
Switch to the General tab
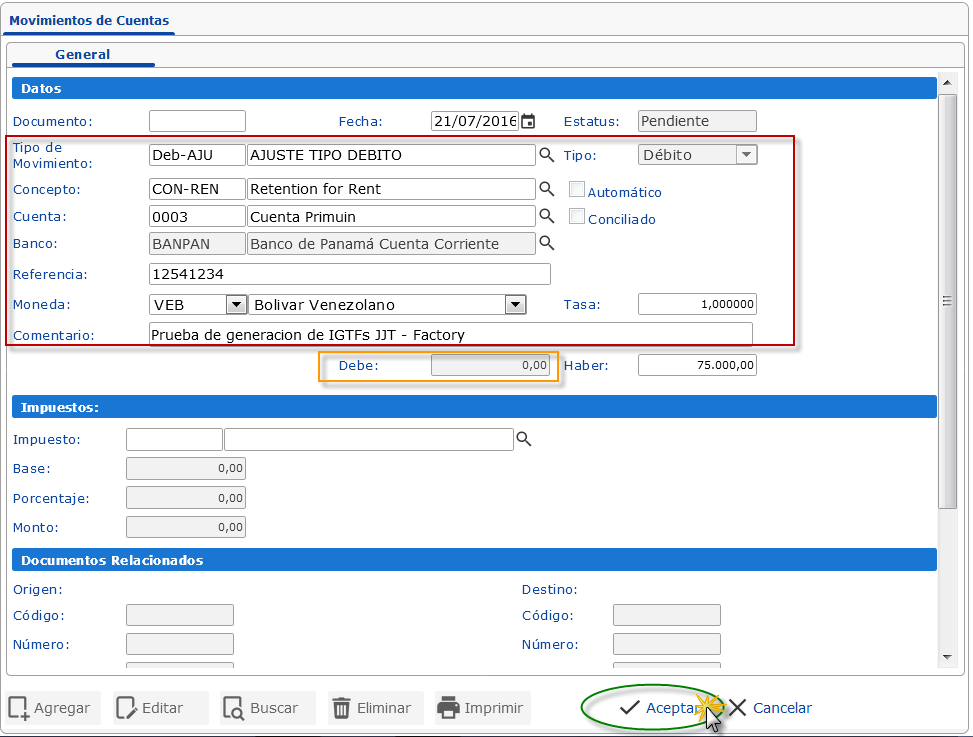click(x=83, y=54)
